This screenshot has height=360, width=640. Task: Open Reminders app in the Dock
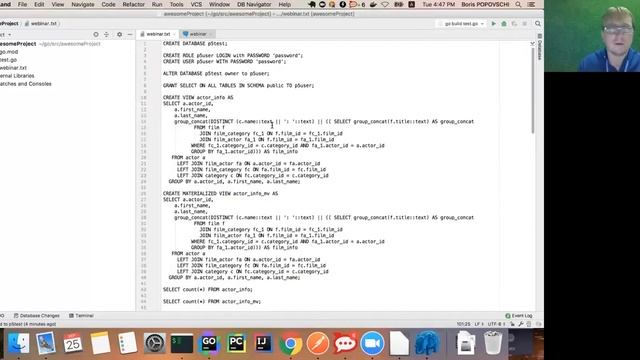tap(127, 343)
